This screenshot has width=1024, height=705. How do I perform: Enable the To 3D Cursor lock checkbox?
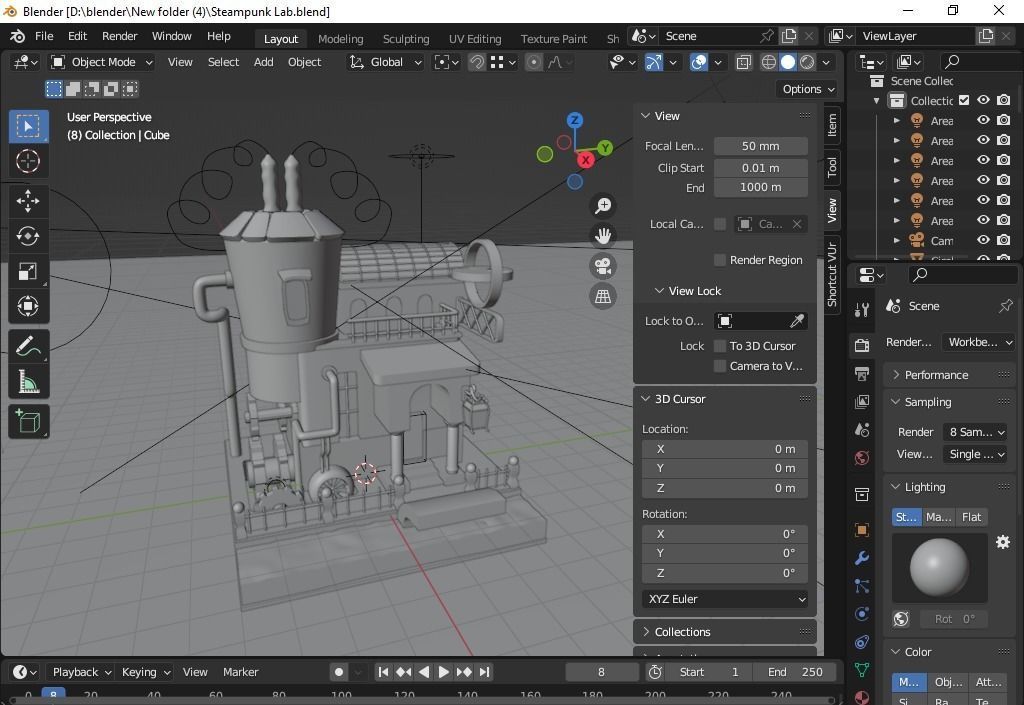point(720,345)
